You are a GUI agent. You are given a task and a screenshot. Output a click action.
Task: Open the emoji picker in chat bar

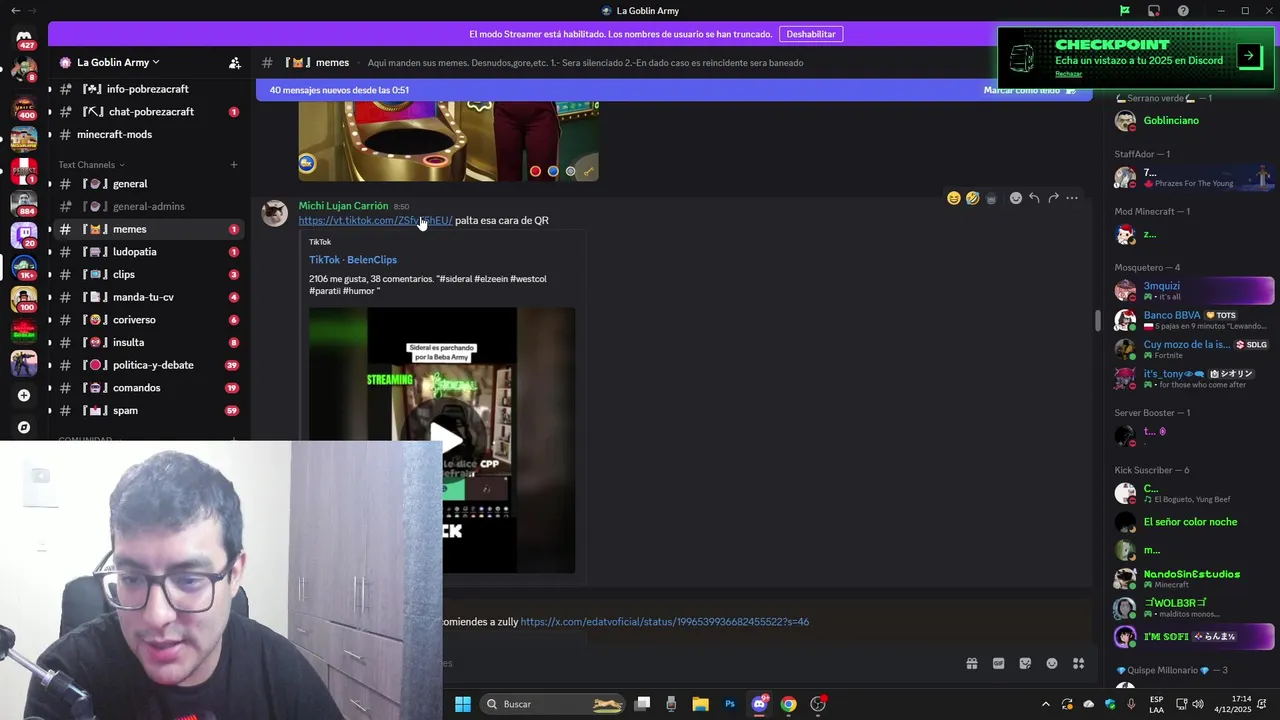tap(1052, 663)
